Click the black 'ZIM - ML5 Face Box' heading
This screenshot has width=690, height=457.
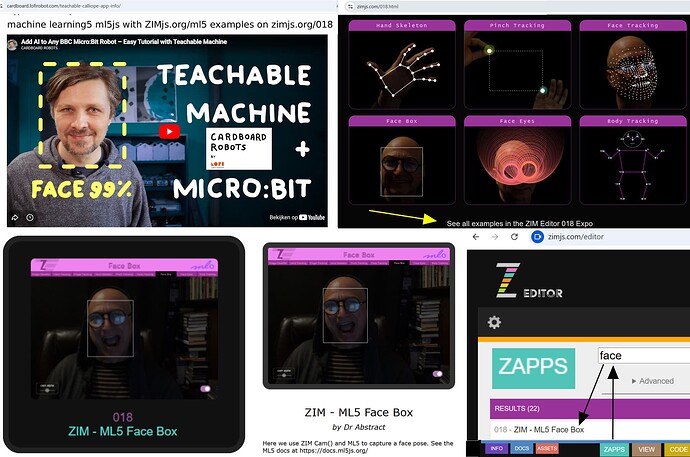[x=359, y=413]
